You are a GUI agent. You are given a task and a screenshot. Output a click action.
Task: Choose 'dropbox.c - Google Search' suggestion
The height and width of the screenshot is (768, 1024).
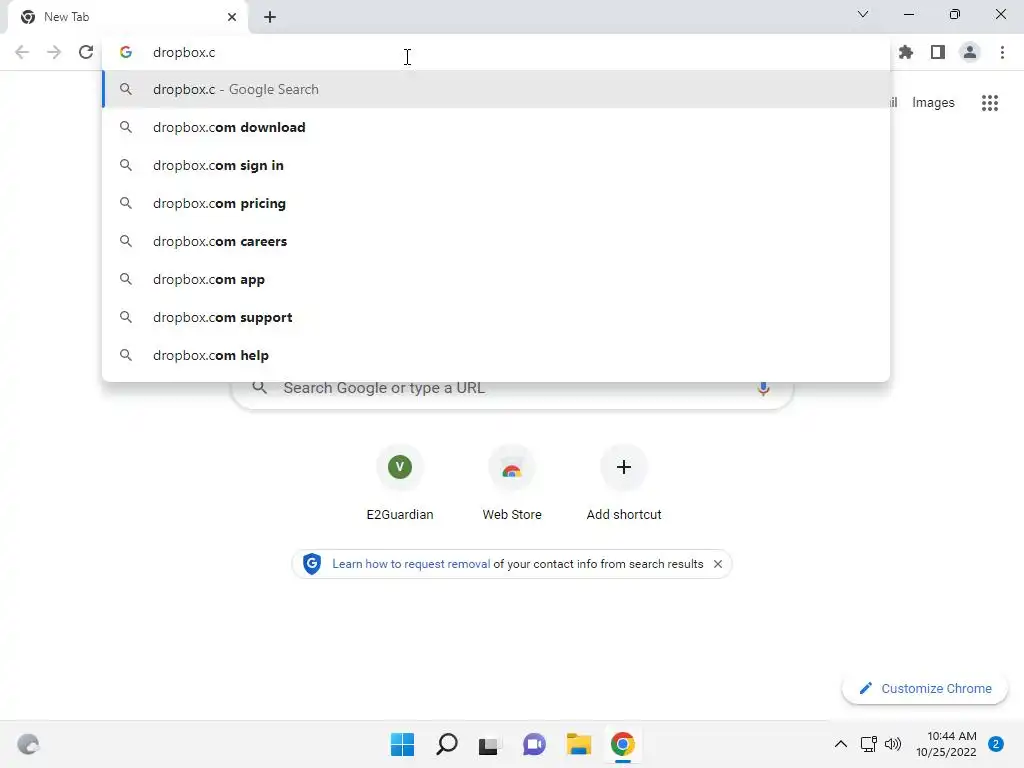(496, 89)
